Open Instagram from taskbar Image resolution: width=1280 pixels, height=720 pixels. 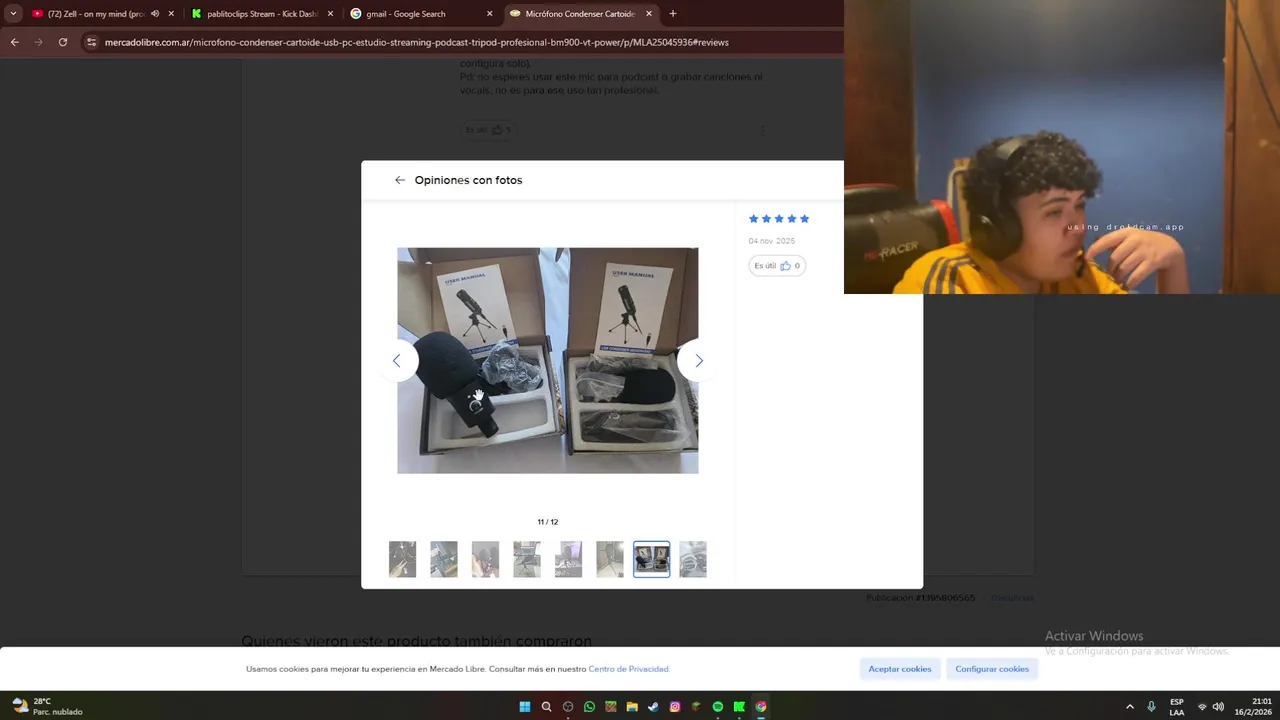pyautogui.click(x=675, y=706)
